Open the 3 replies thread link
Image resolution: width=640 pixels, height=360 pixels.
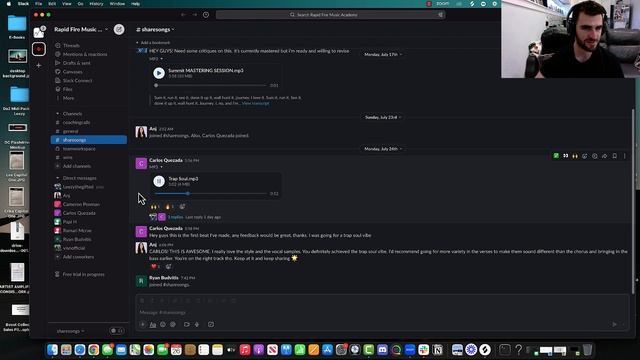tap(176, 217)
